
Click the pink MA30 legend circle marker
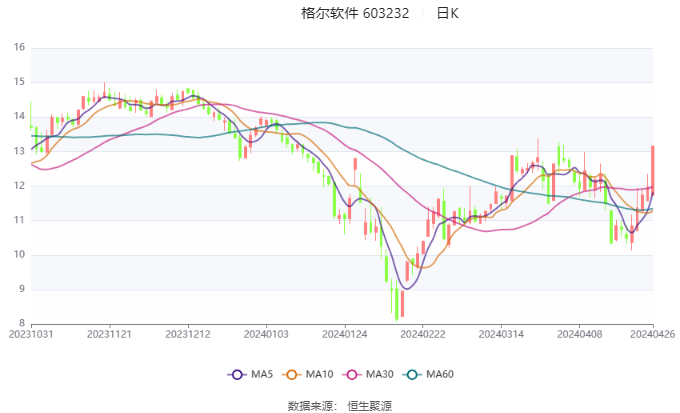(x=353, y=374)
